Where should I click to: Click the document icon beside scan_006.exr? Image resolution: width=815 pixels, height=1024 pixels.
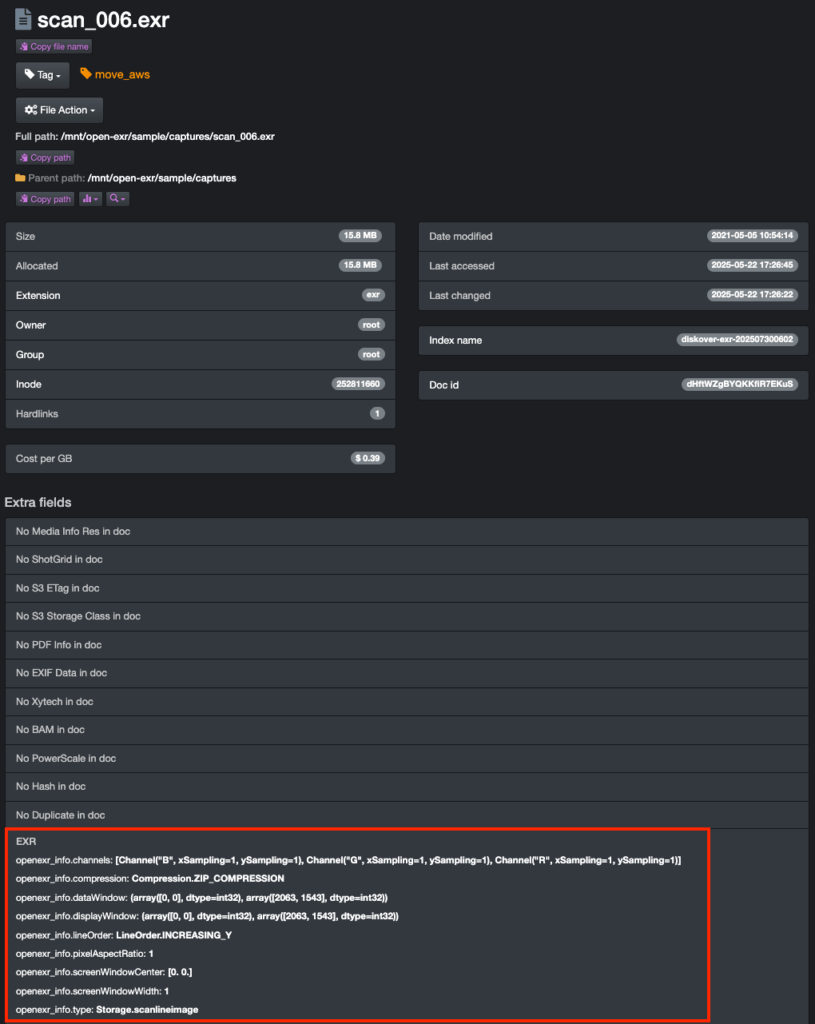pos(23,20)
